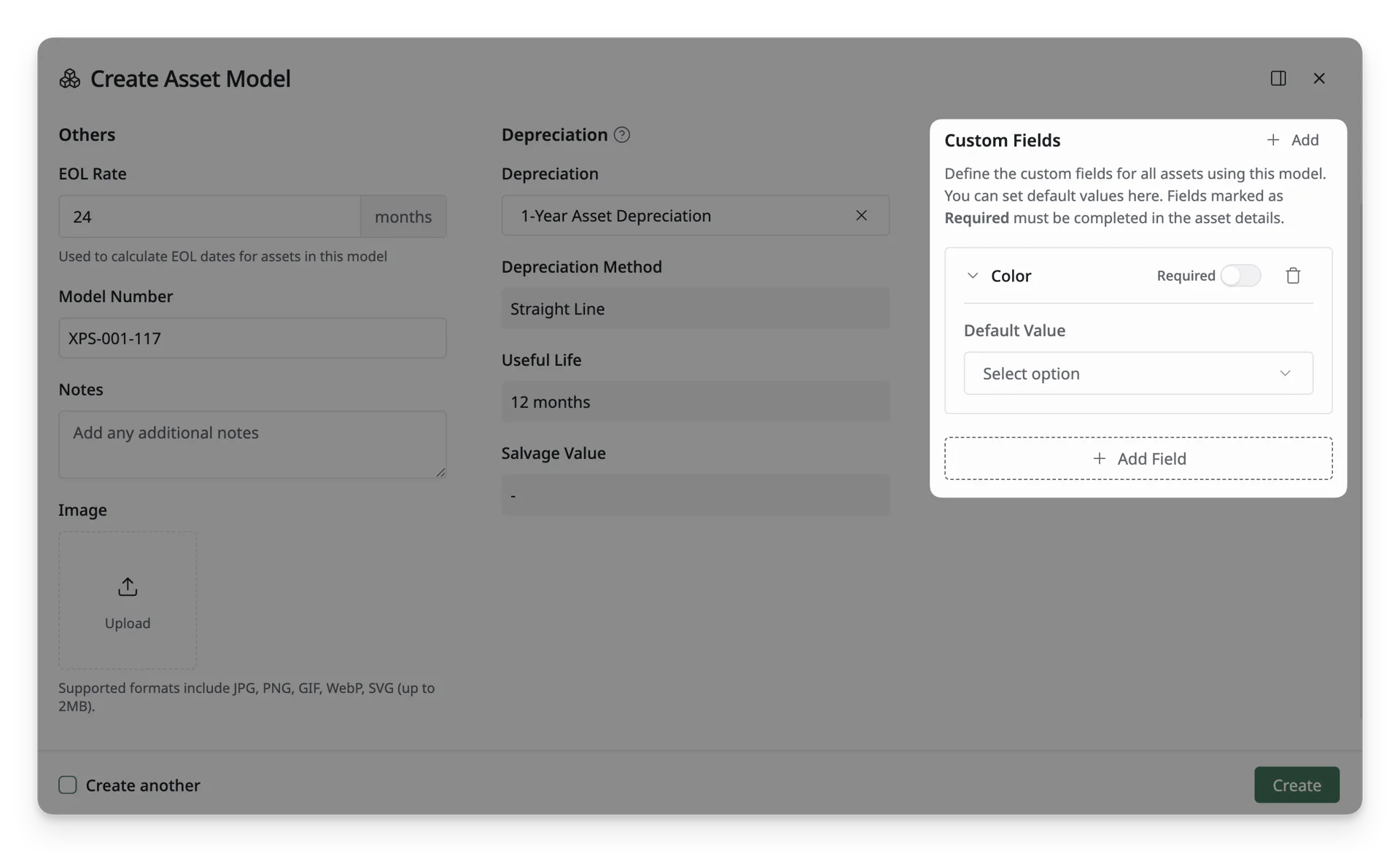Screen dimensions: 1400x852
Task: Toggle the Required switch for Color
Action: pyautogui.click(x=1240, y=276)
